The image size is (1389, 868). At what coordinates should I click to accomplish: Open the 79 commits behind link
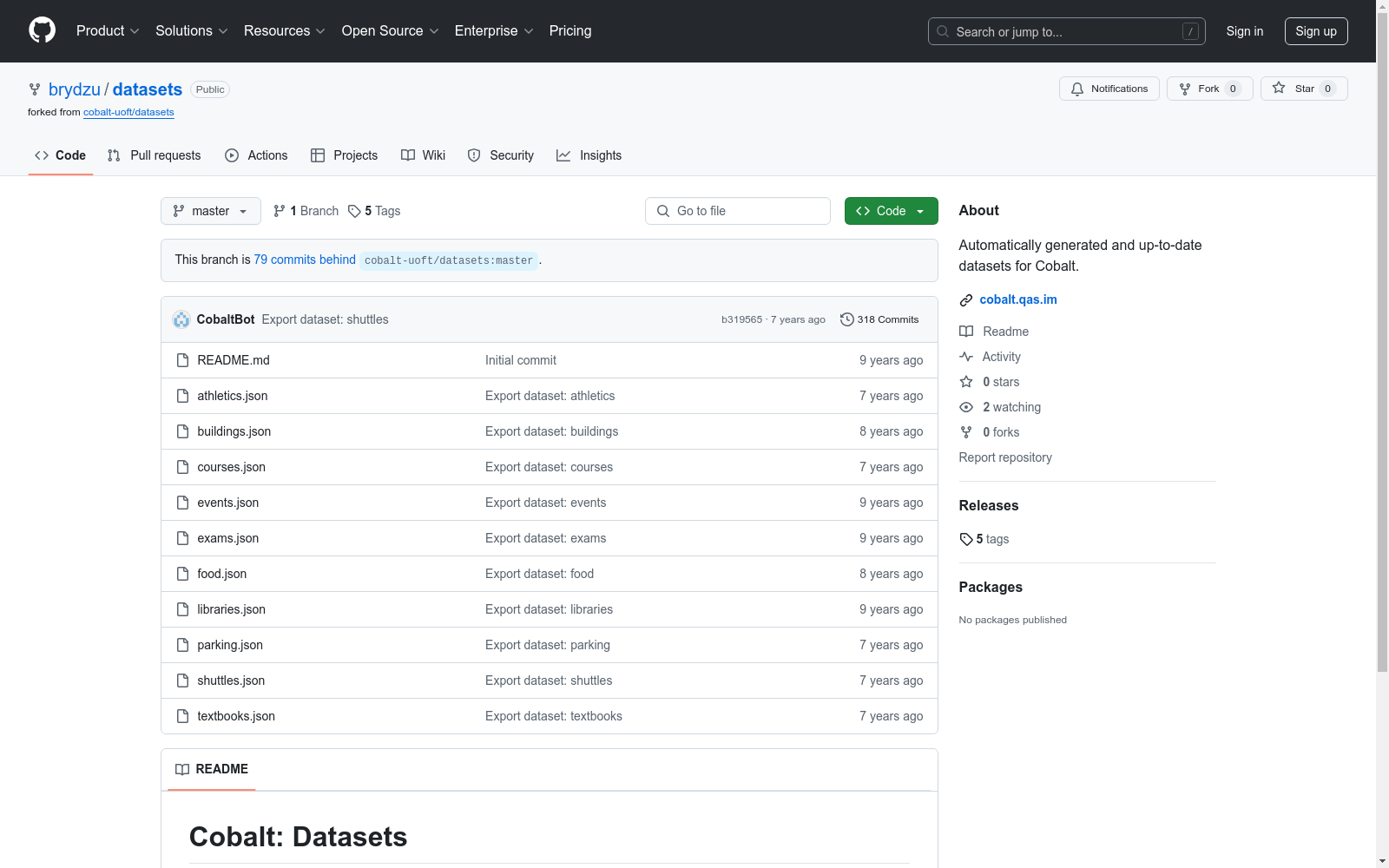coord(305,260)
